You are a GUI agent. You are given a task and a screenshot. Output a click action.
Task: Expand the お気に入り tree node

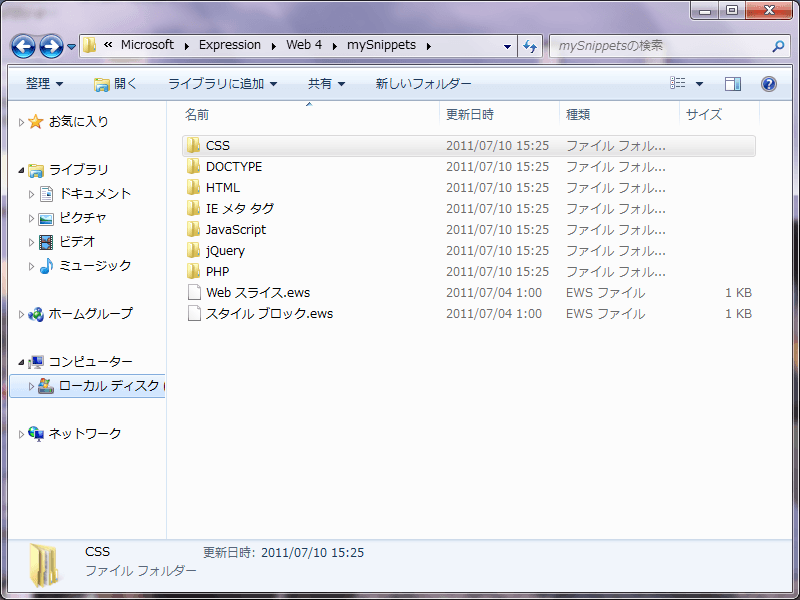click(x=21, y=122)
